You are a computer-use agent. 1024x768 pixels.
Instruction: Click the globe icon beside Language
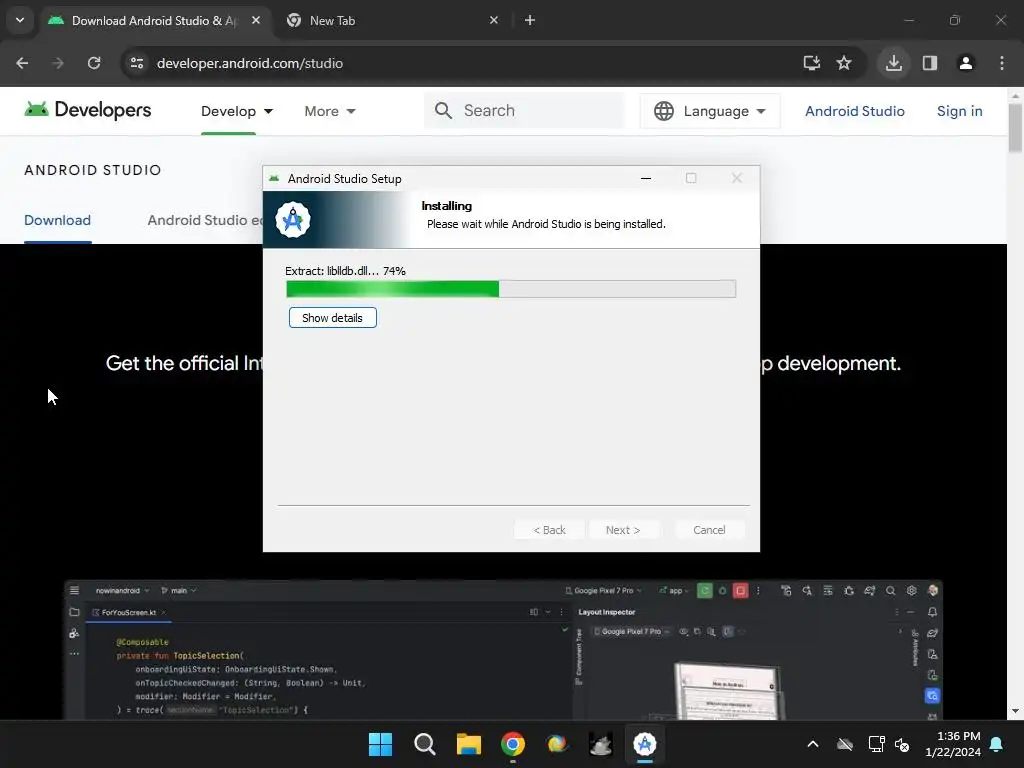click(x=664, y=111)
